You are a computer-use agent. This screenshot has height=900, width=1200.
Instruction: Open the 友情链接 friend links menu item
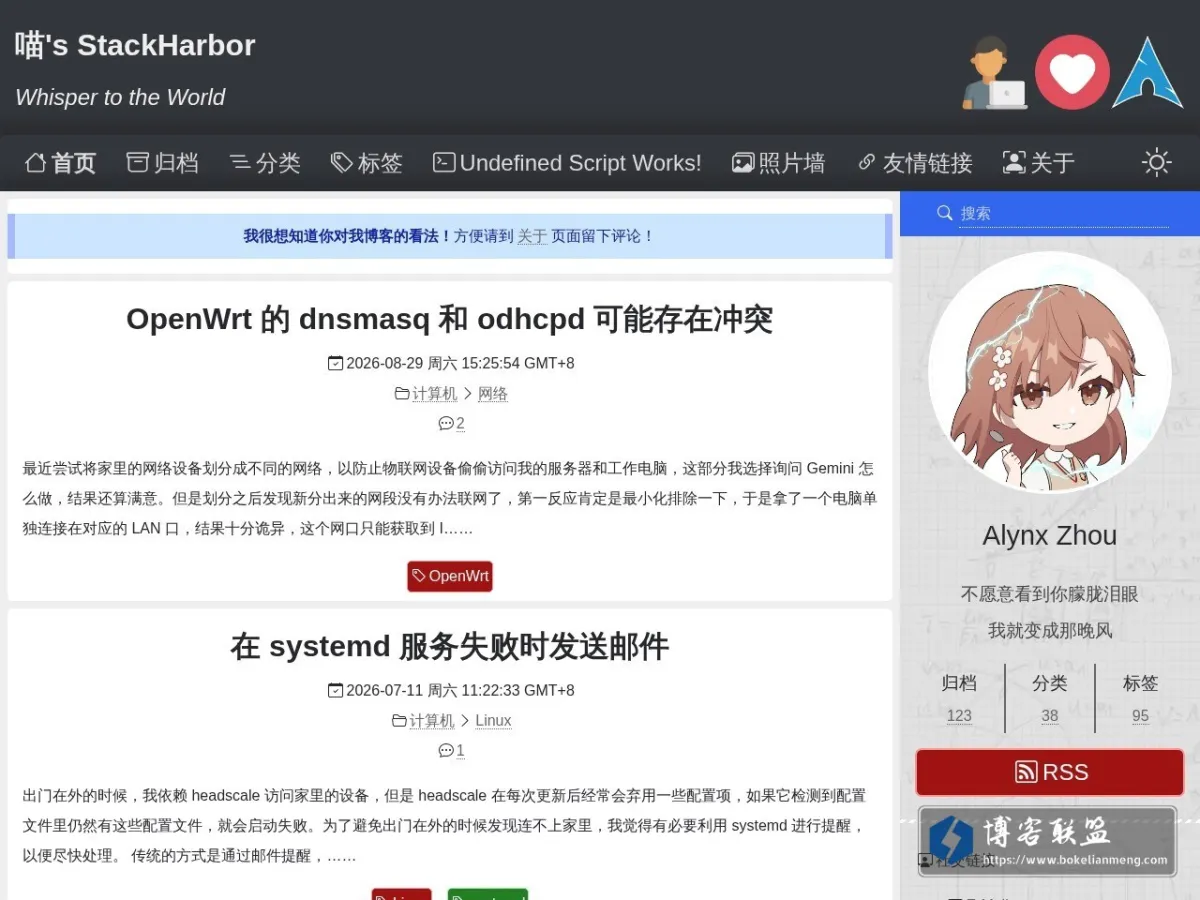[x=915, y=163]
